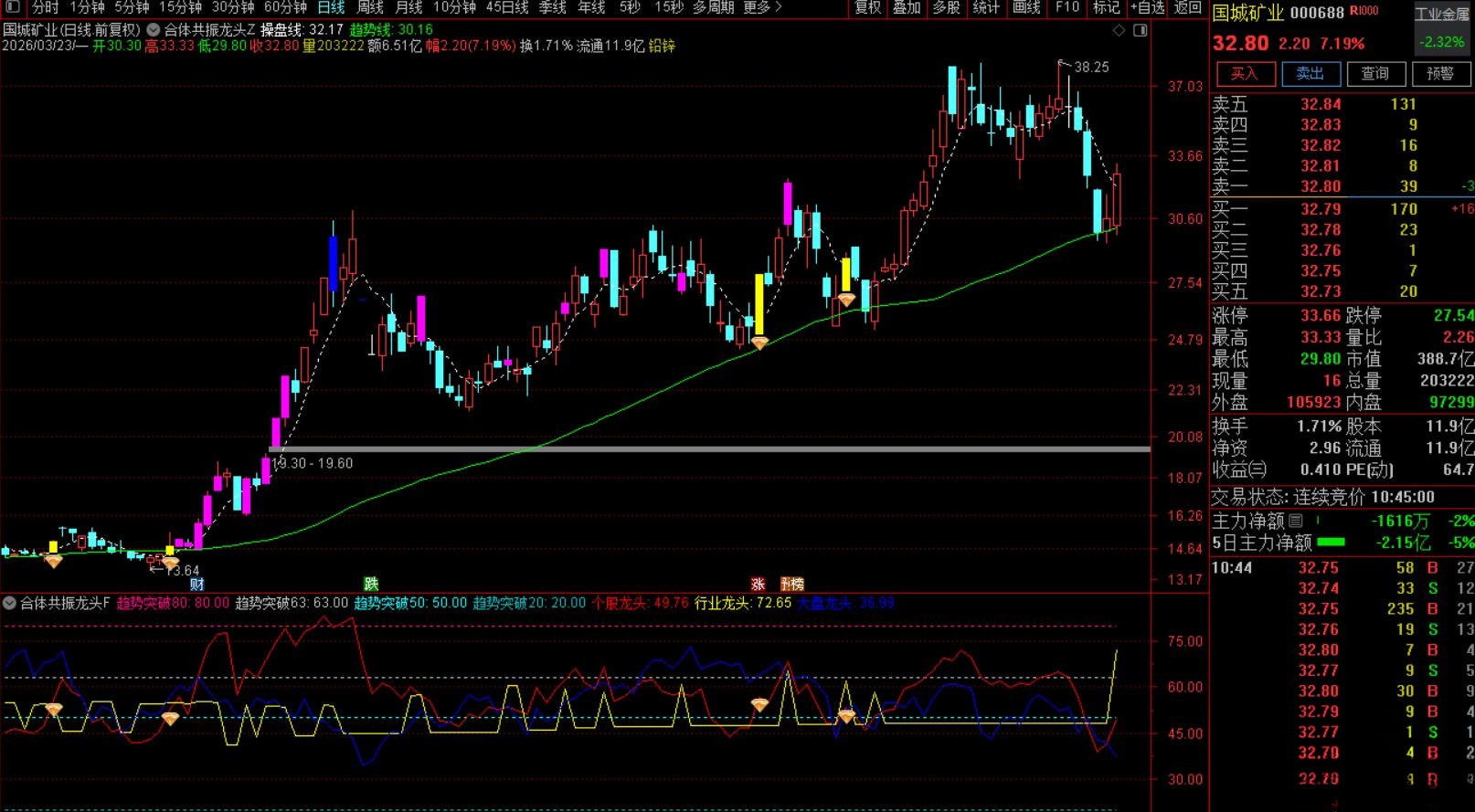This screenshot has height=812, width=1475.
Task: Click the 龙虎榜 marker next to 涨
Action: [x=792, y=585]
